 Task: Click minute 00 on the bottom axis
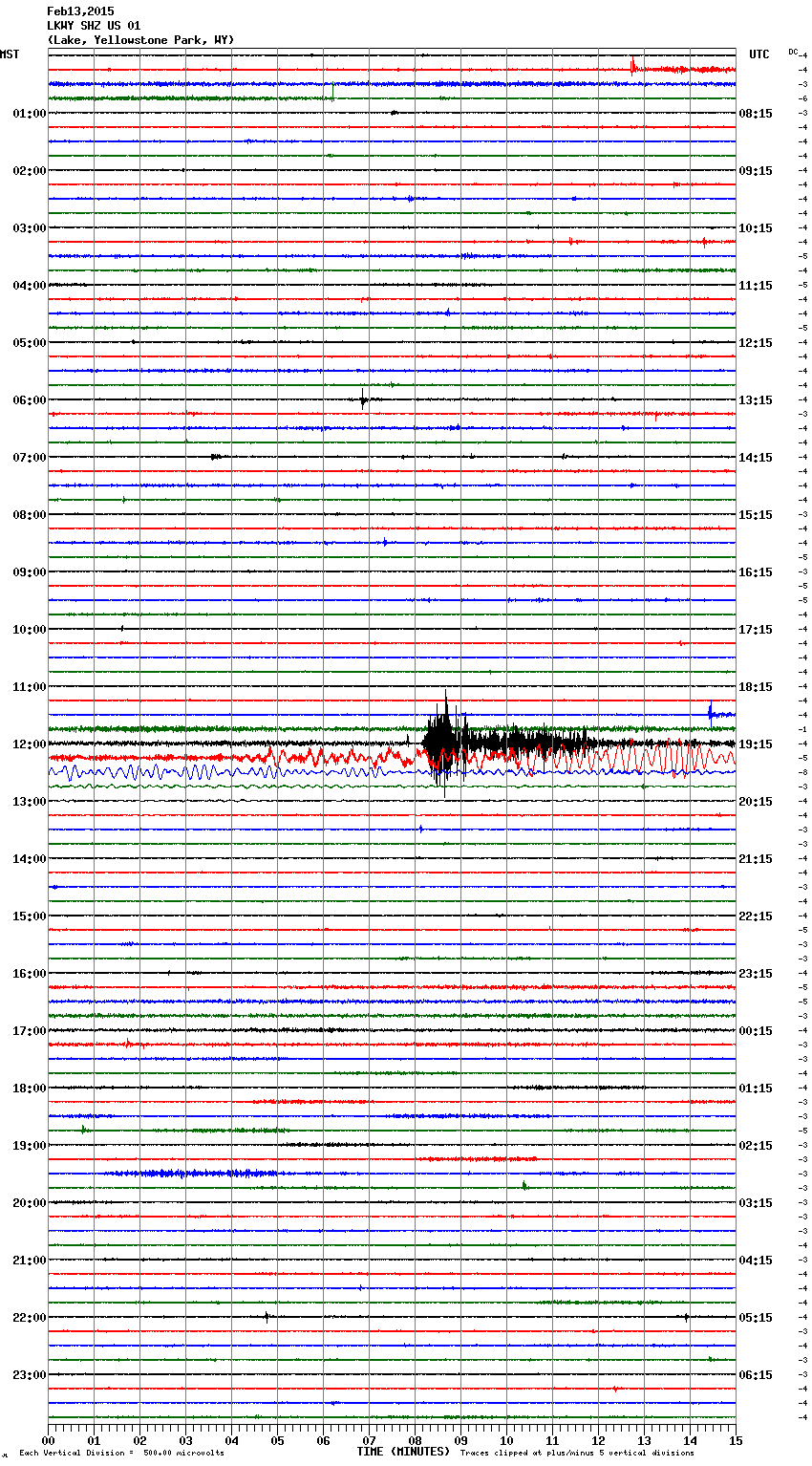pos(48,1440)
